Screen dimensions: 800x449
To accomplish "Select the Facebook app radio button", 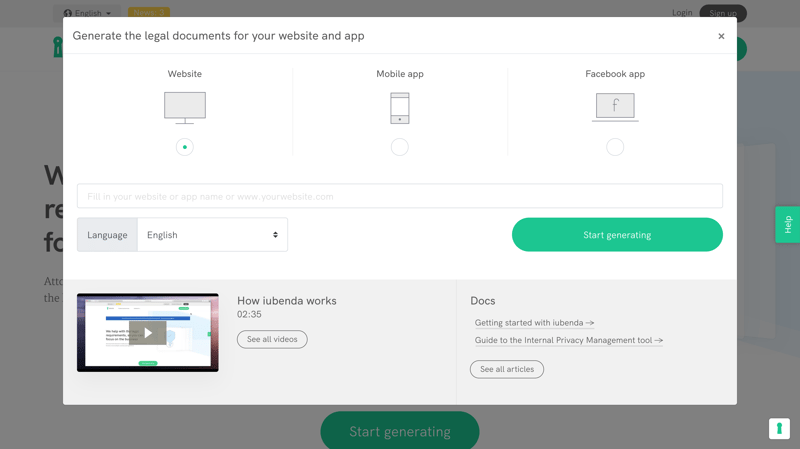I will click(615, 147).
